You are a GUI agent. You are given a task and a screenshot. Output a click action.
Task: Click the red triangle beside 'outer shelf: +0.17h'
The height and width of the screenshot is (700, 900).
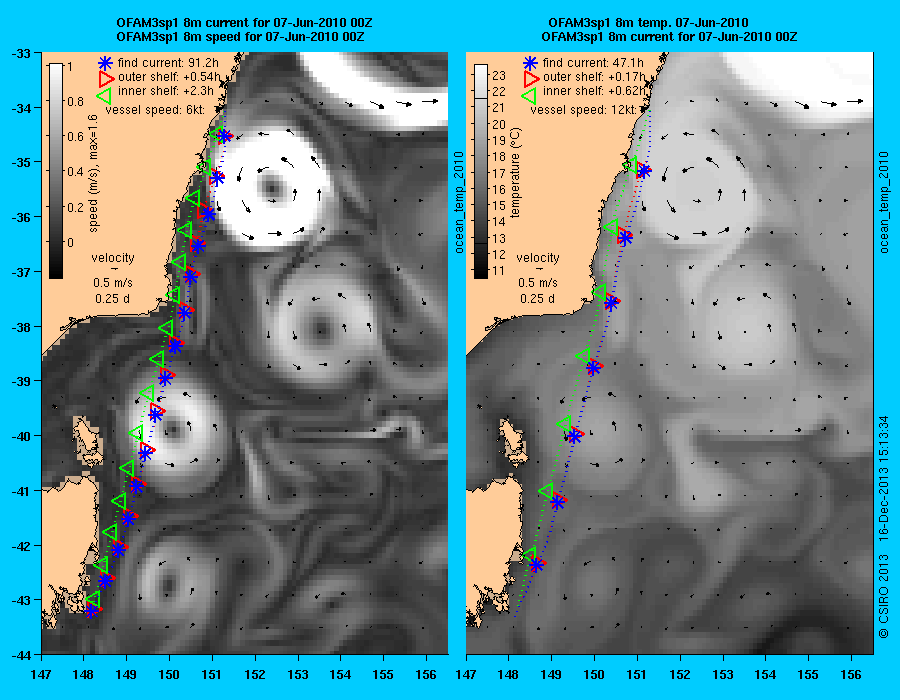coord(532,77)
